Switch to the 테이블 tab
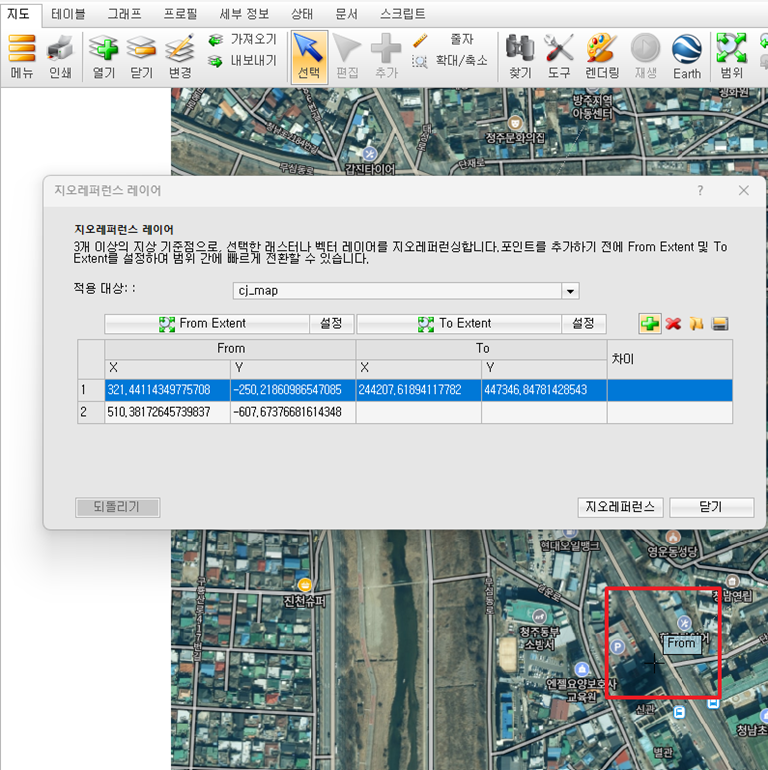 pyautogui.click(x=68, y=14)
